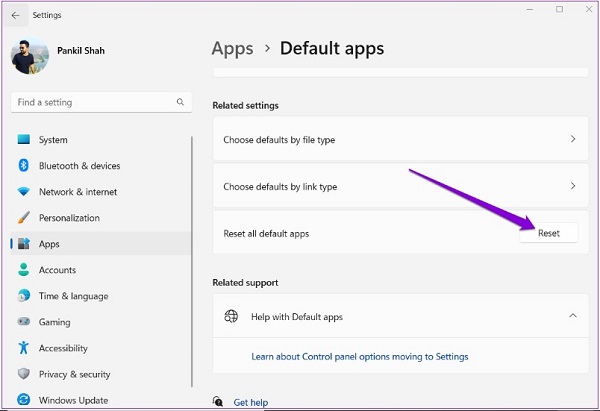
Task: Click the Network wifi icon
Action: click(x=24, y=191)
